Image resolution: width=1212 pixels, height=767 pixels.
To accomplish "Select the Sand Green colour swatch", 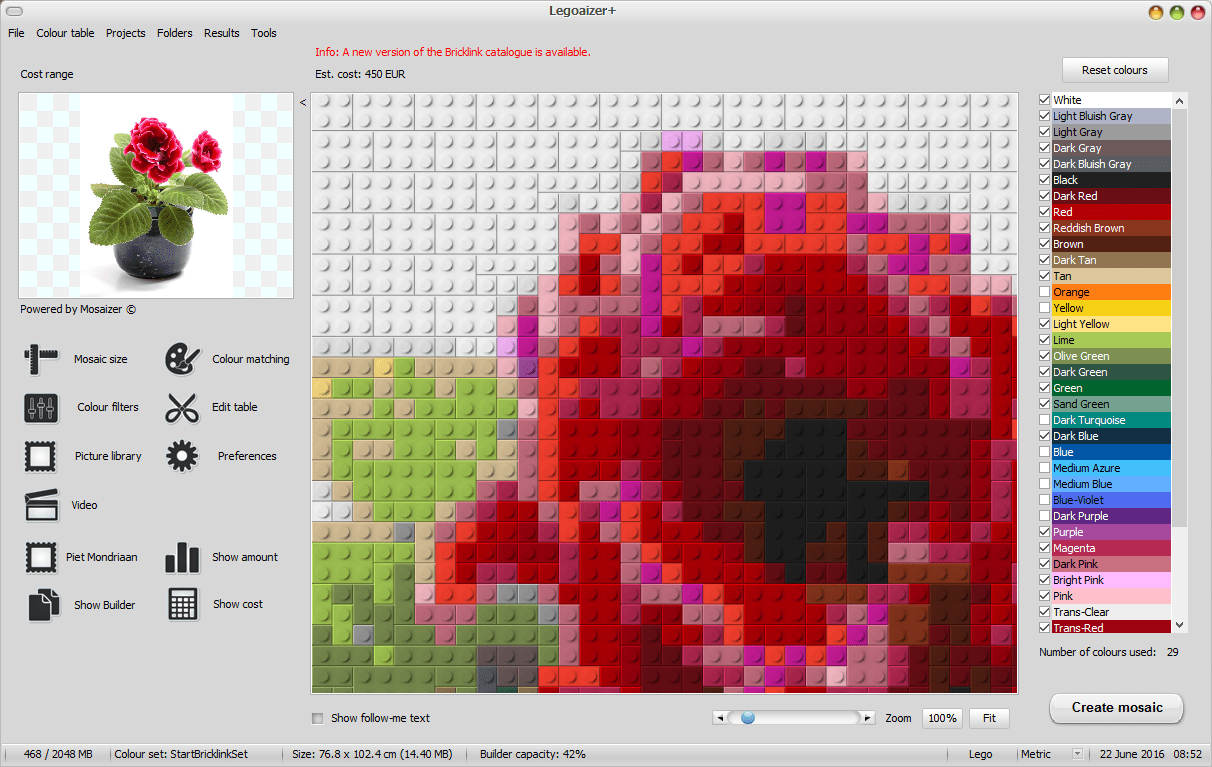I will pyautogui.click(x=1110, y=404).
